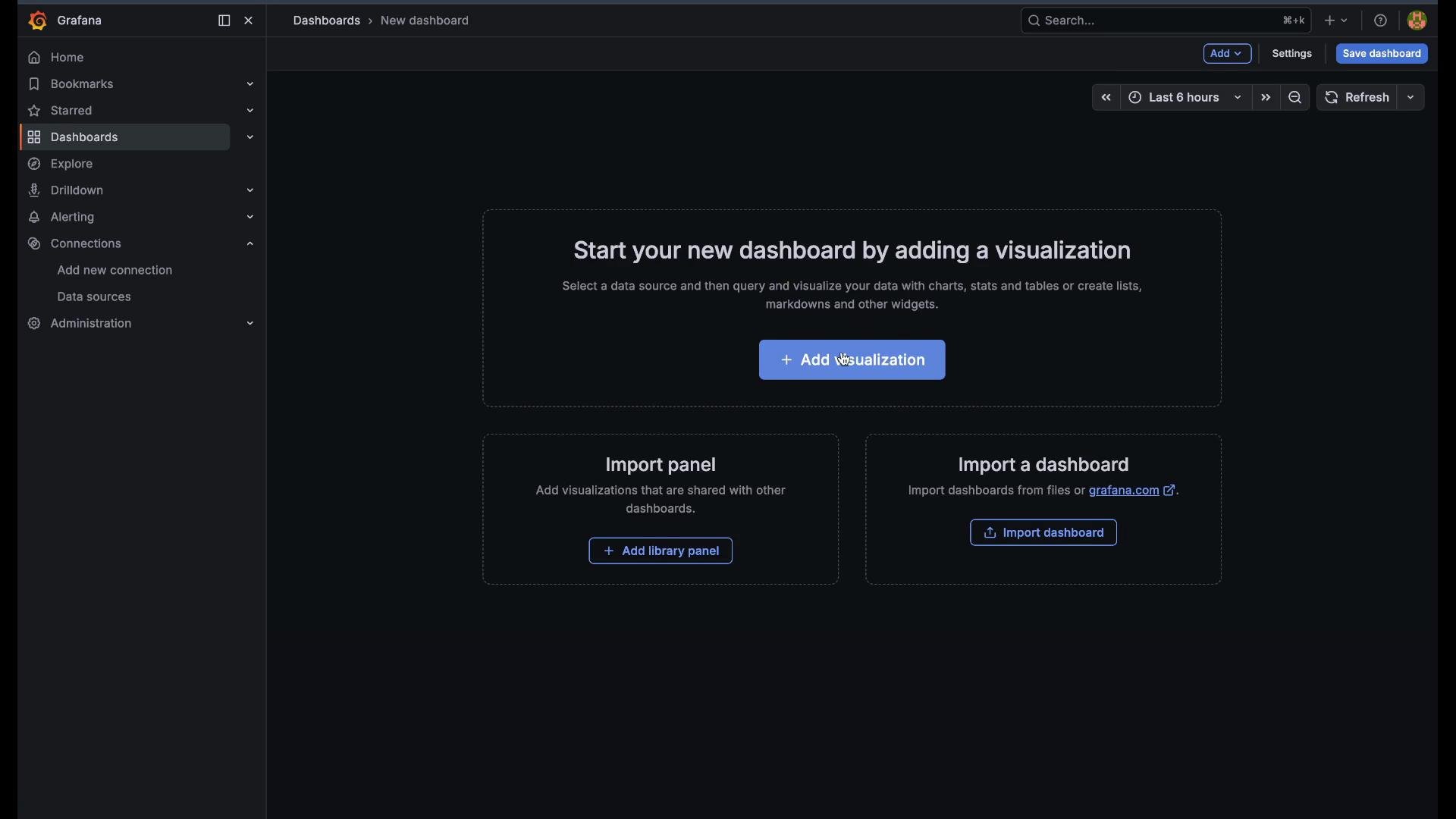1456x819 pixels.
Task: Open the plus New menu
Action: point(1336,21)
